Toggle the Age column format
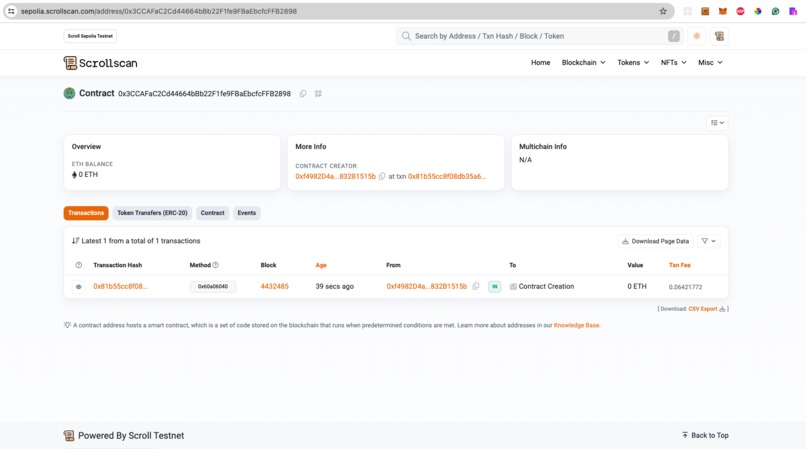The width and height of the screenshot is (806, 449). point(321,265)
